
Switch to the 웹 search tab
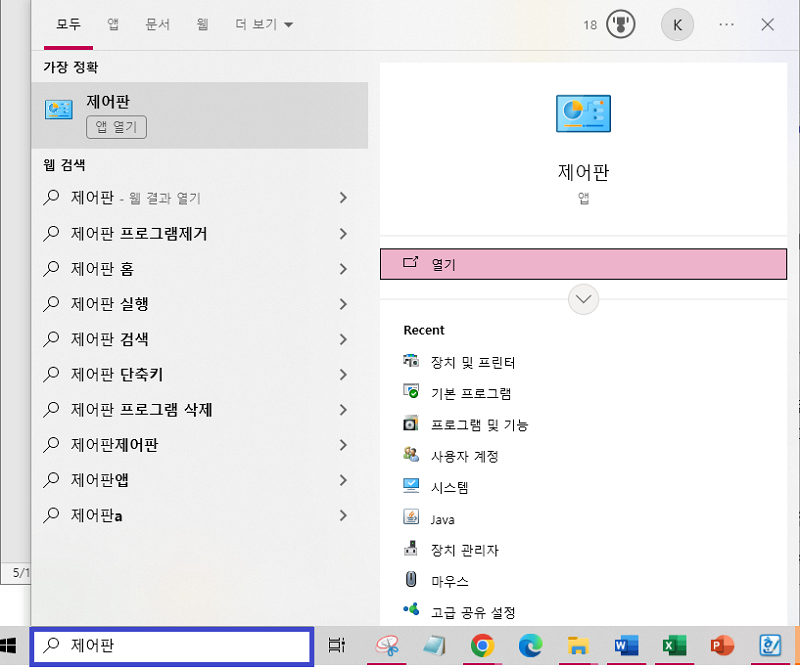click(x=203, y=25)
